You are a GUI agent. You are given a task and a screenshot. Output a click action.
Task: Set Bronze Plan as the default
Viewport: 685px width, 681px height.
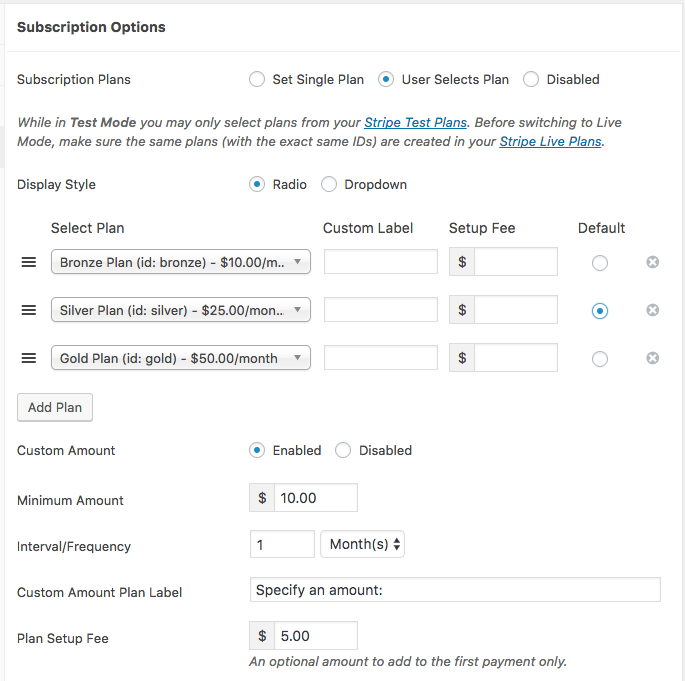(599, 263)
